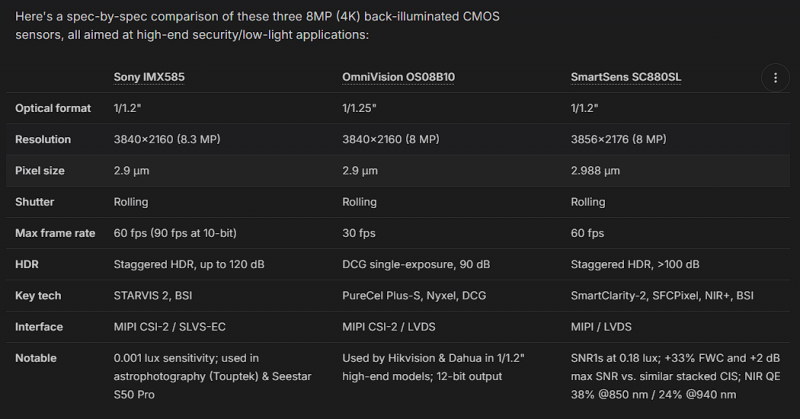Click the OmniVision OS08B10 column header
This screenshot has height=419, width=800.
[398, 77]
